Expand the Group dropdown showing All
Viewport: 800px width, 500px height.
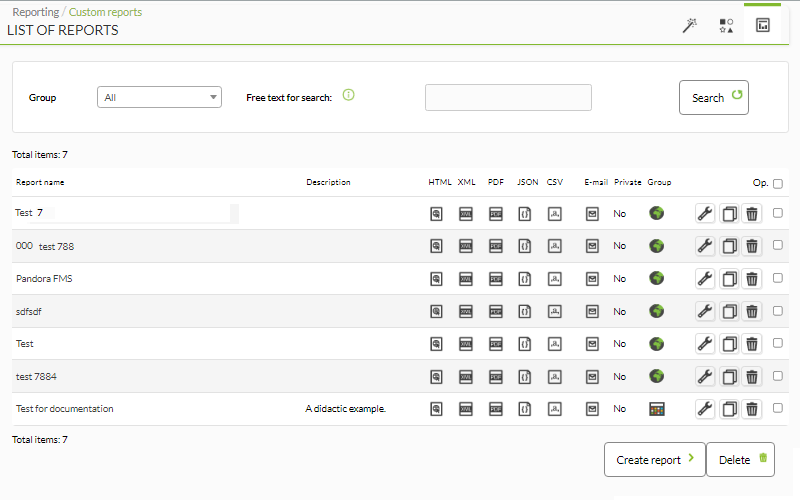[x=159, y=97]
